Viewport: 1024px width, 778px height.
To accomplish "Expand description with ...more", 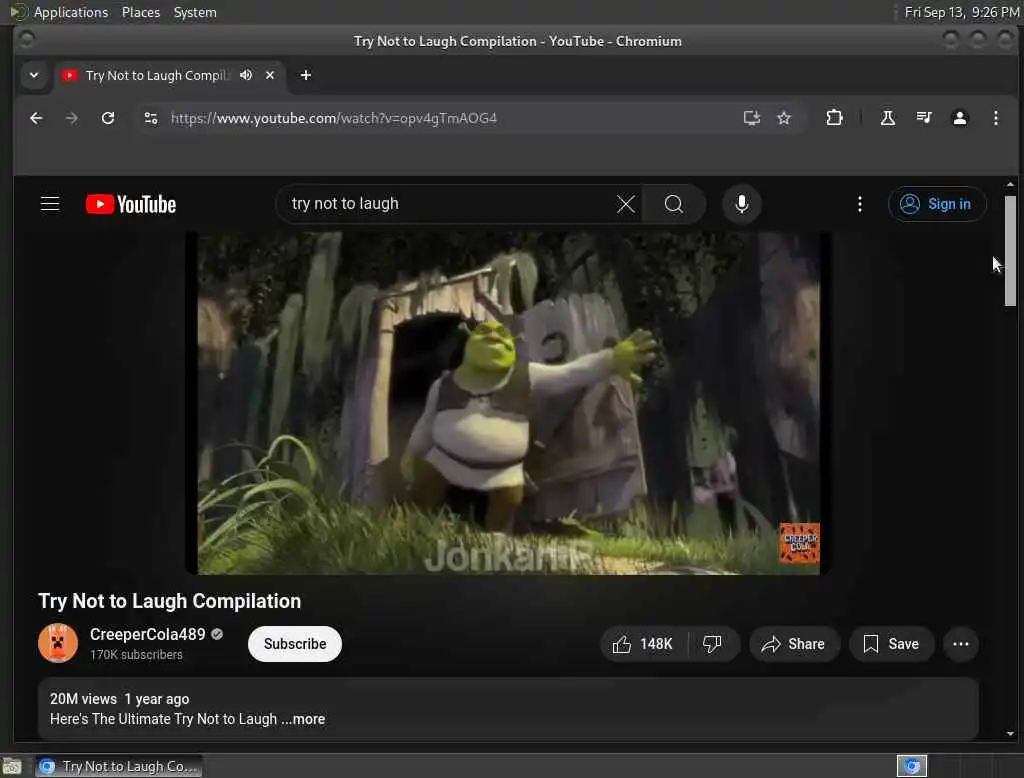I will click(x=303, y=719).
